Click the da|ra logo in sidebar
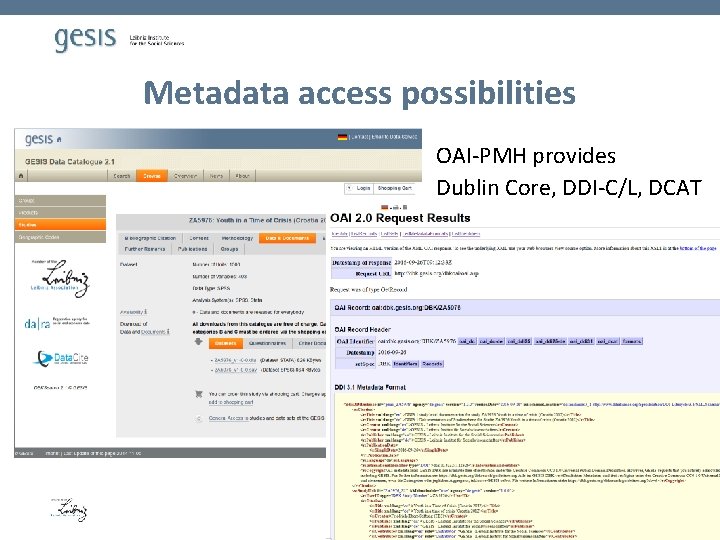The height and width of the screenshot is (540, 720). point(57,322)
